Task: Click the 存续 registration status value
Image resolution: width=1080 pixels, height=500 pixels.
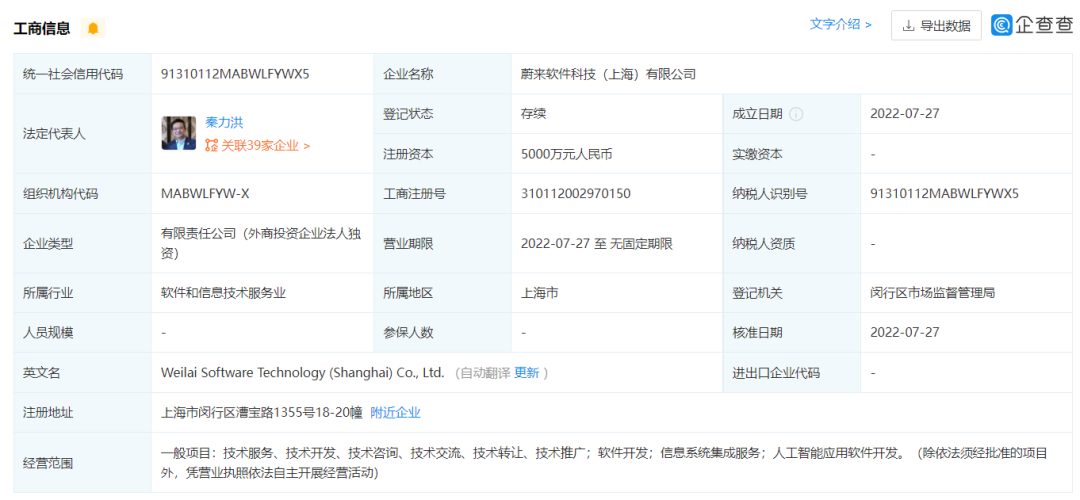Action: (534, 114)
